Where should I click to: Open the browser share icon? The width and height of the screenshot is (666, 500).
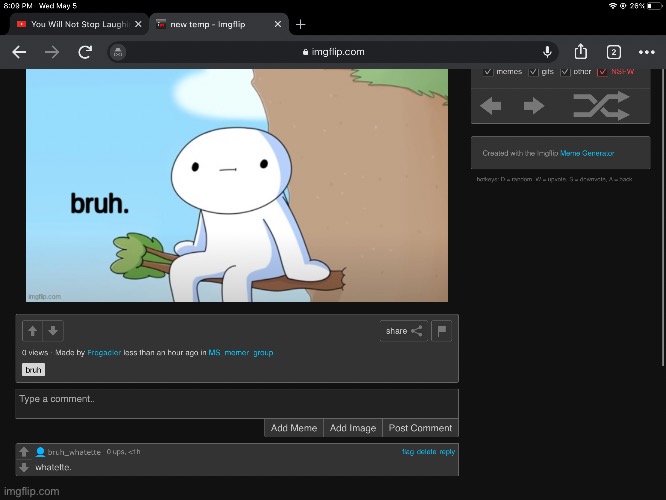(x=581, y=51)
